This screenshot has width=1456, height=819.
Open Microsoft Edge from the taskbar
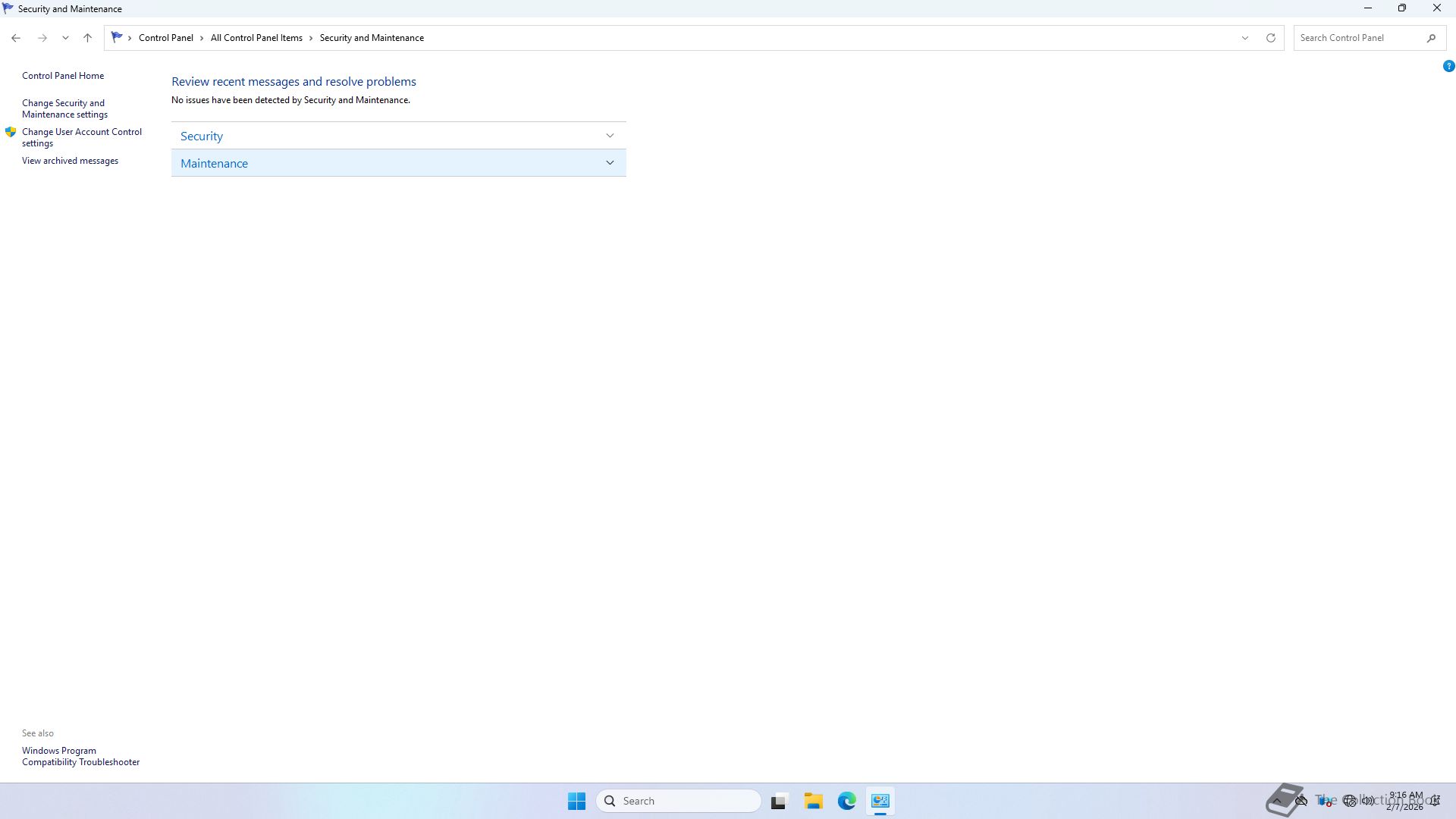click(846, 801)
